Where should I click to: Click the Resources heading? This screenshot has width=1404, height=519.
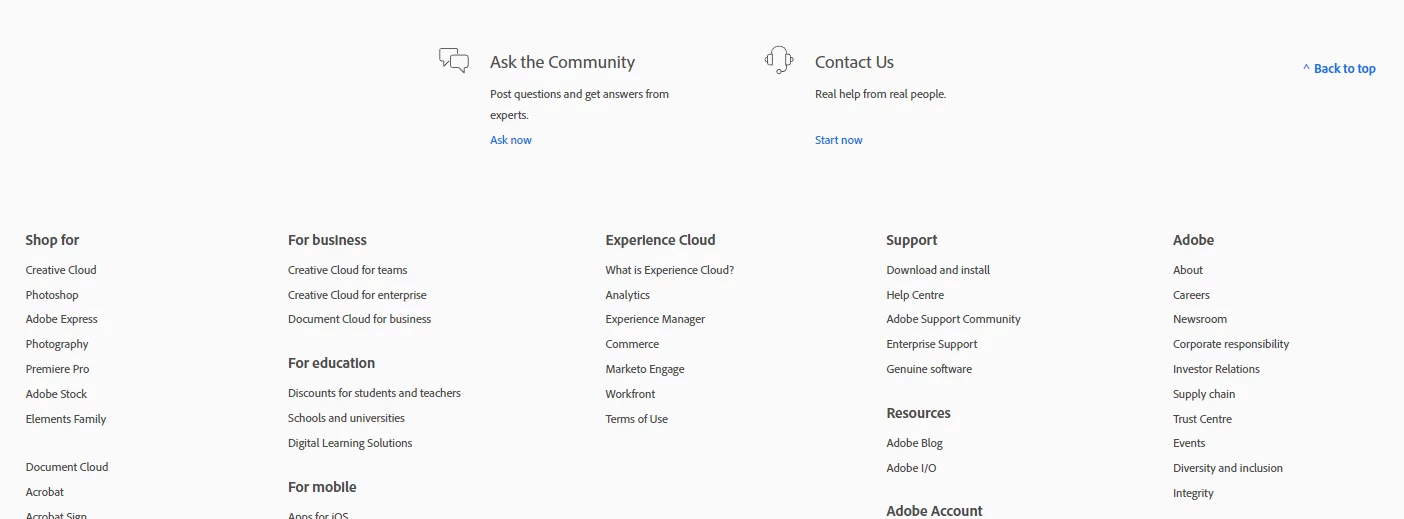point(918,413)
